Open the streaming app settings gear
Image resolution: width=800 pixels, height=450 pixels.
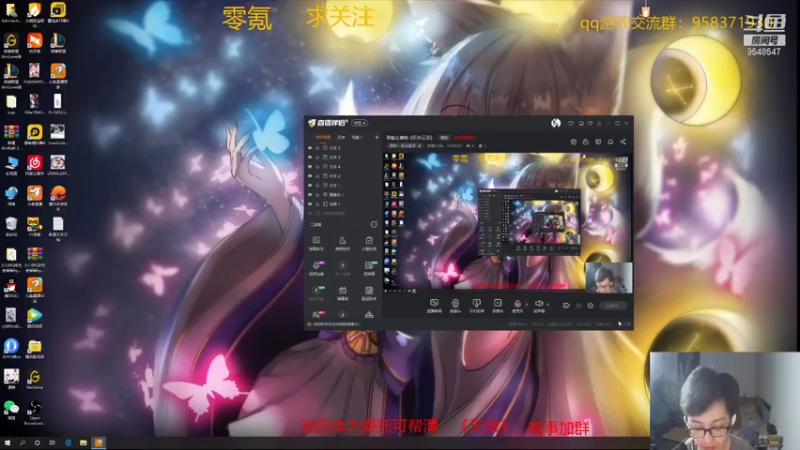(x=591, y=306)
